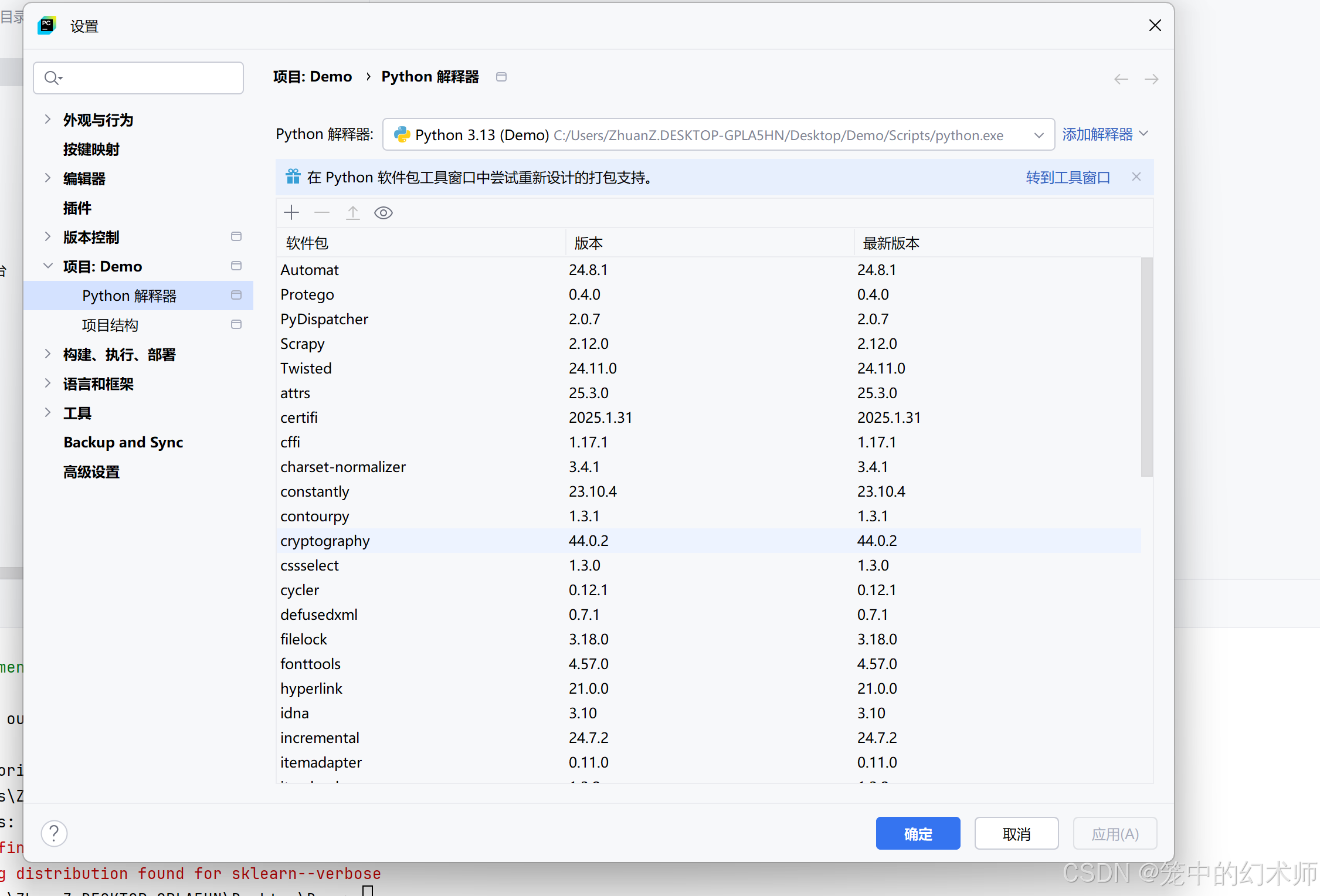Click the back navigation arrow

tap(1121, 79)
